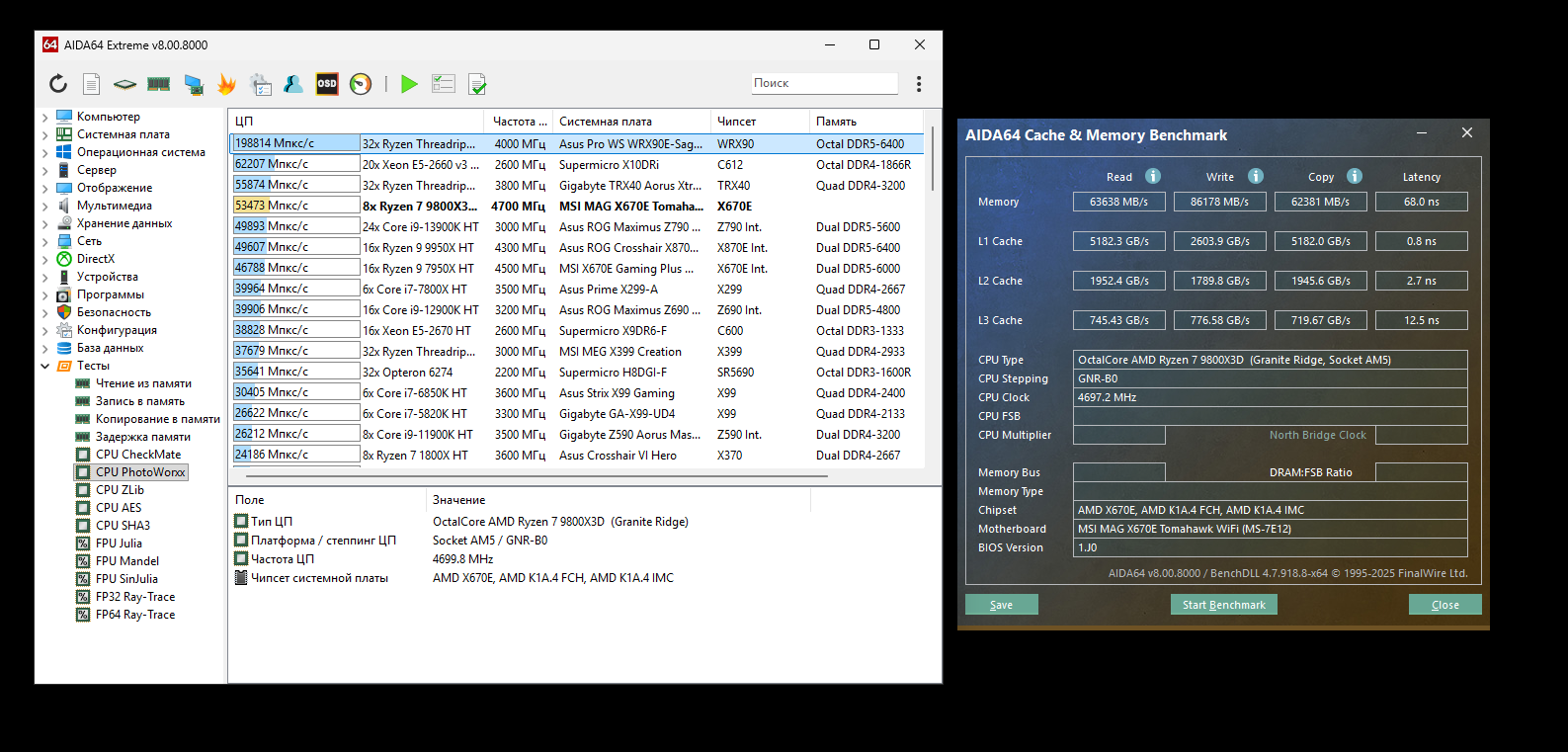
Task: Select the FPU Julia test
Action: (119, 543)
